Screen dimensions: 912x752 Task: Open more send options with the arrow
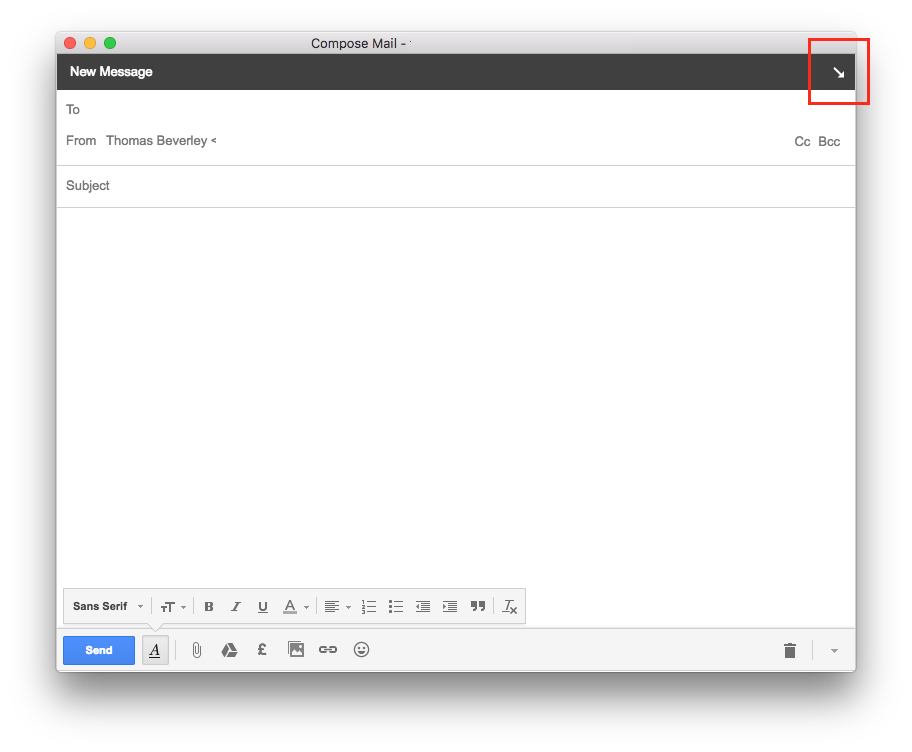tap(834, 650)
